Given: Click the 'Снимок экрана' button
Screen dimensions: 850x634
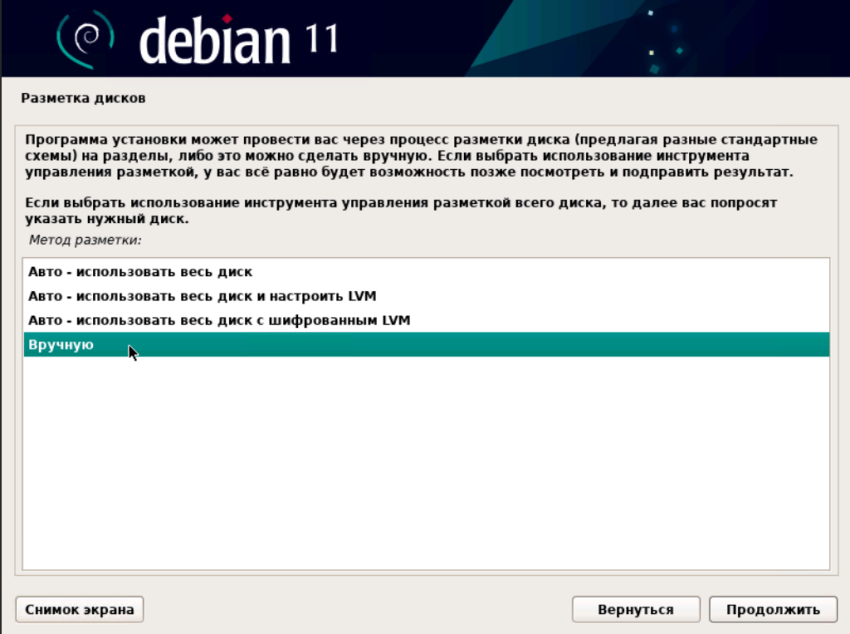Looking at the screenshot, I should [x=80, y=610].
